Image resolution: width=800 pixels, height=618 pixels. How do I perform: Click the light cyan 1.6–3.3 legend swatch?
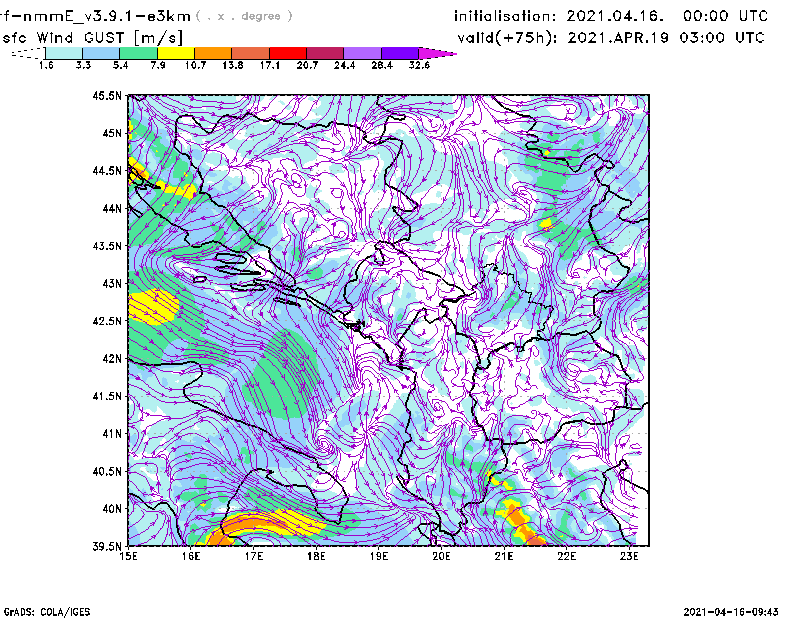(x=64, y=53)
